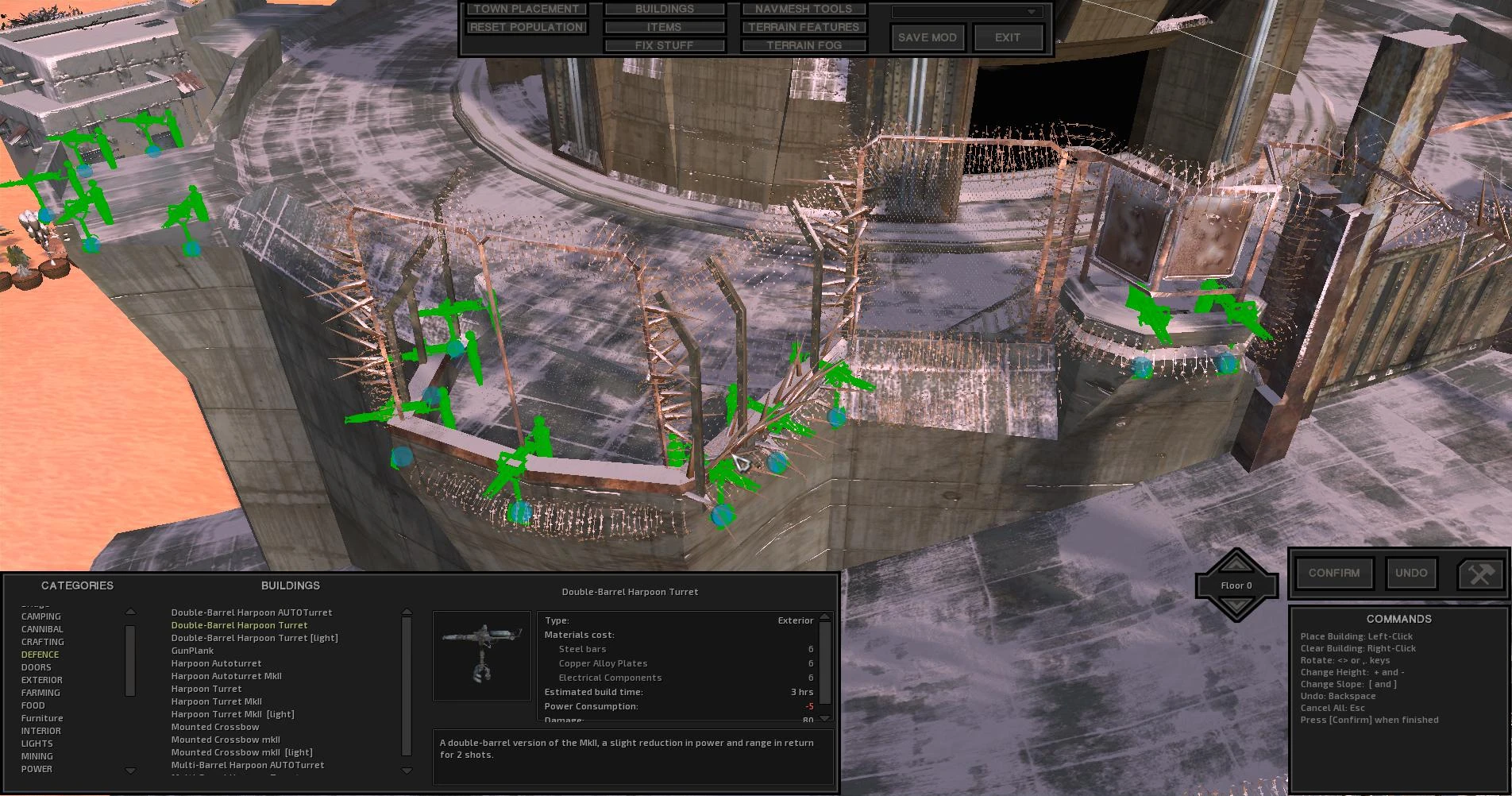
Task: Click the SAVE MOD button
Action: pyautogui.click(x=928, y=37)
